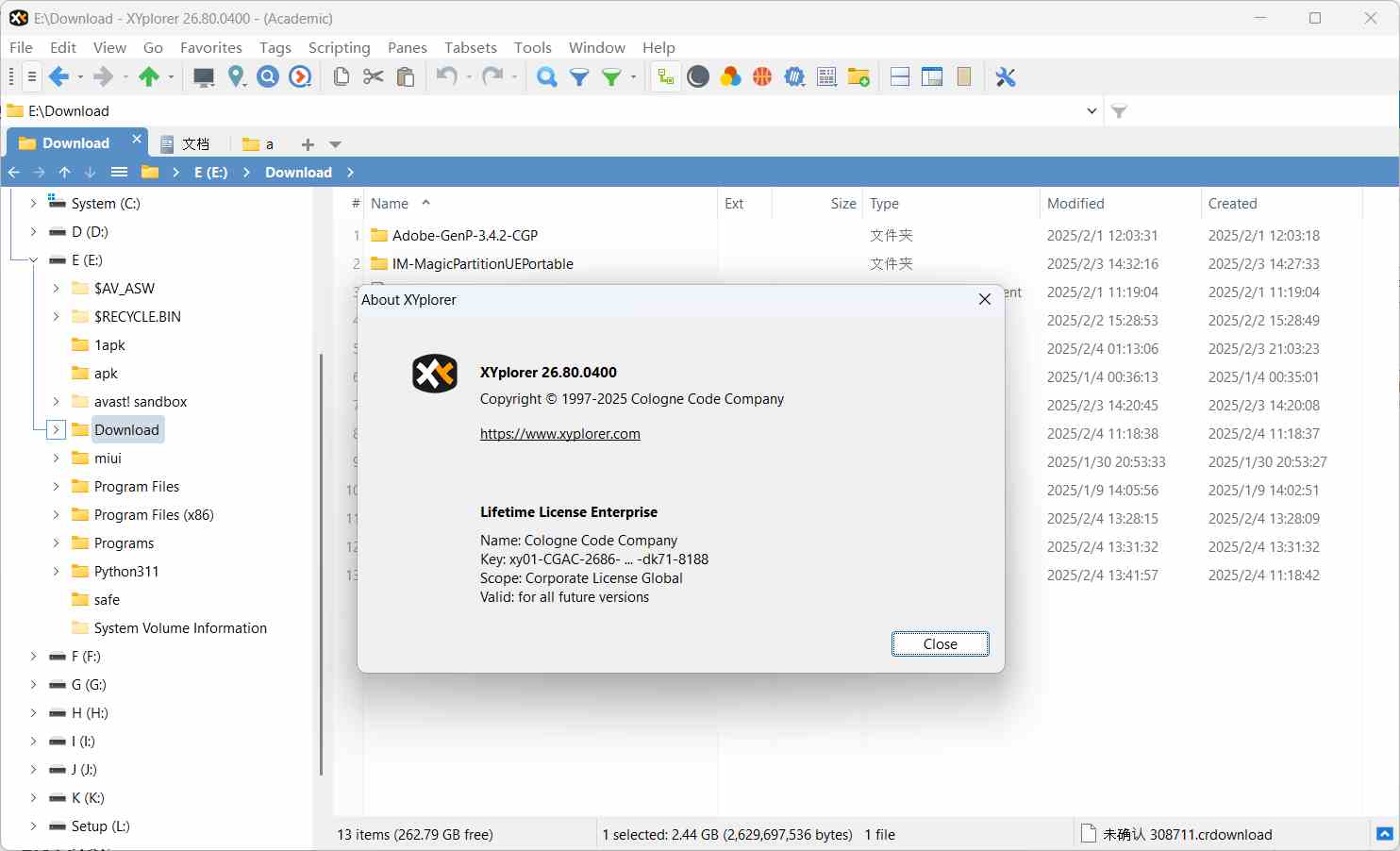Click the address bar filter funnel icon

pyautogui.click(x=1119, y=111)
